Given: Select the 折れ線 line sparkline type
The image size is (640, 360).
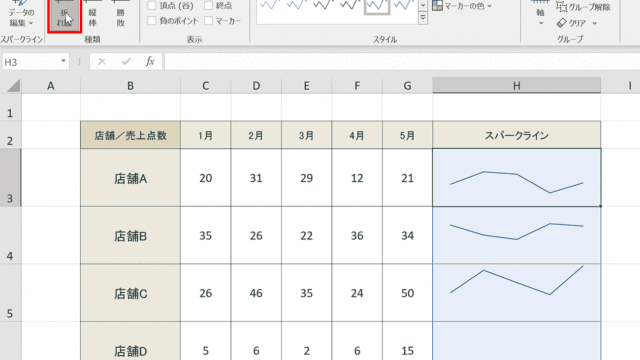Looking at the screenshot, I should pyautogui.click(x=64, y=16).
